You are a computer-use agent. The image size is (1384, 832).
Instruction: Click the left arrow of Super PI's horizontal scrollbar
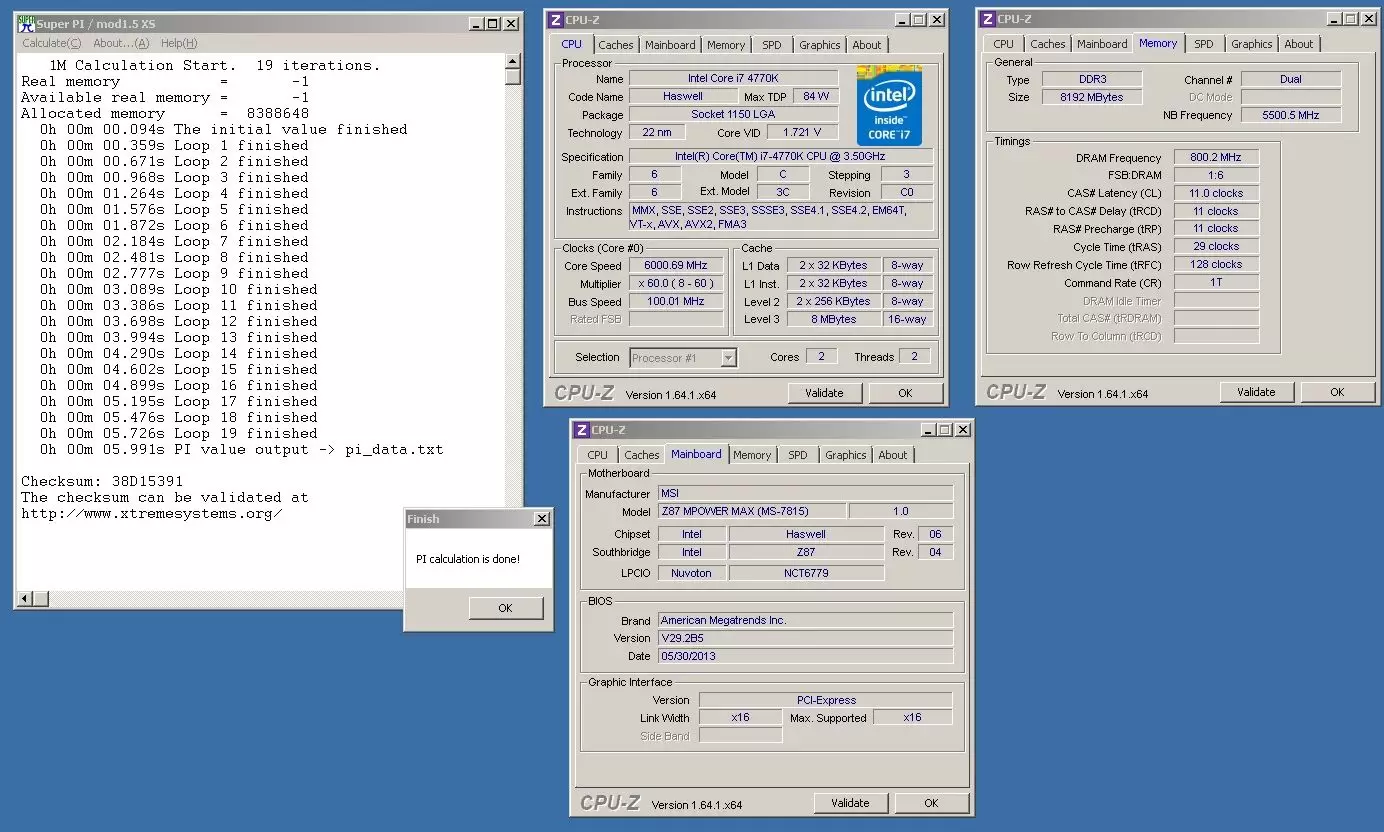coord(26,599)
